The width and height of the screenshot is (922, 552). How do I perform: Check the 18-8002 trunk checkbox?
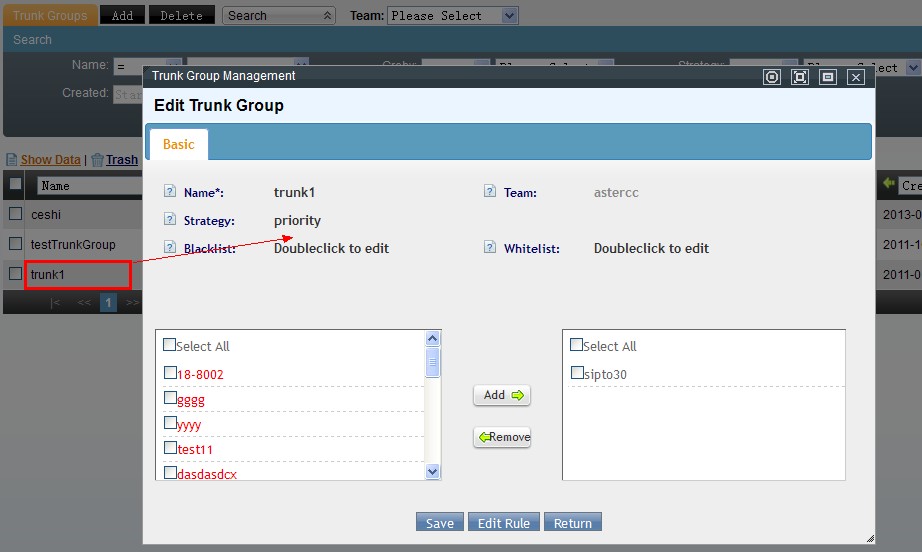[170, 373]
